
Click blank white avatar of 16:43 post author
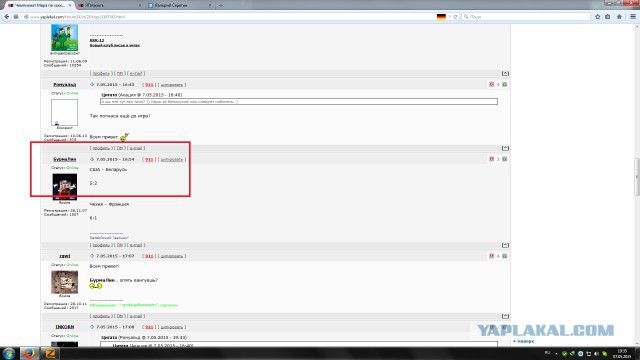click(64, 112)
